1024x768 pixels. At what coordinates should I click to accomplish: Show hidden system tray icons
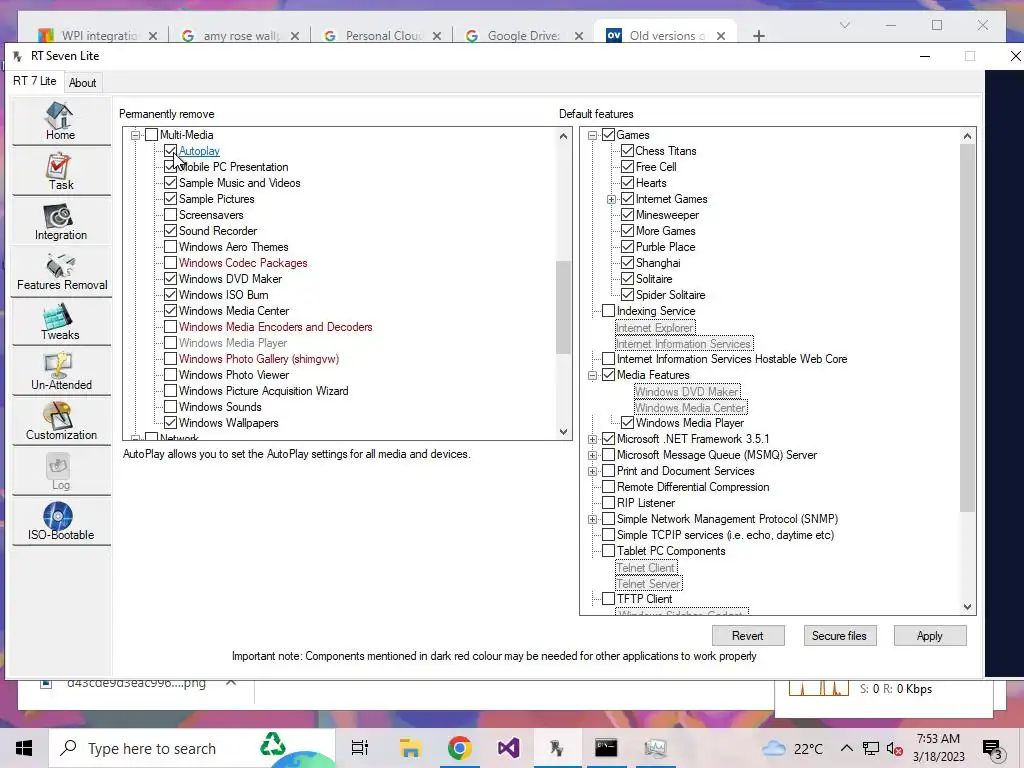(x=846, y=748)
